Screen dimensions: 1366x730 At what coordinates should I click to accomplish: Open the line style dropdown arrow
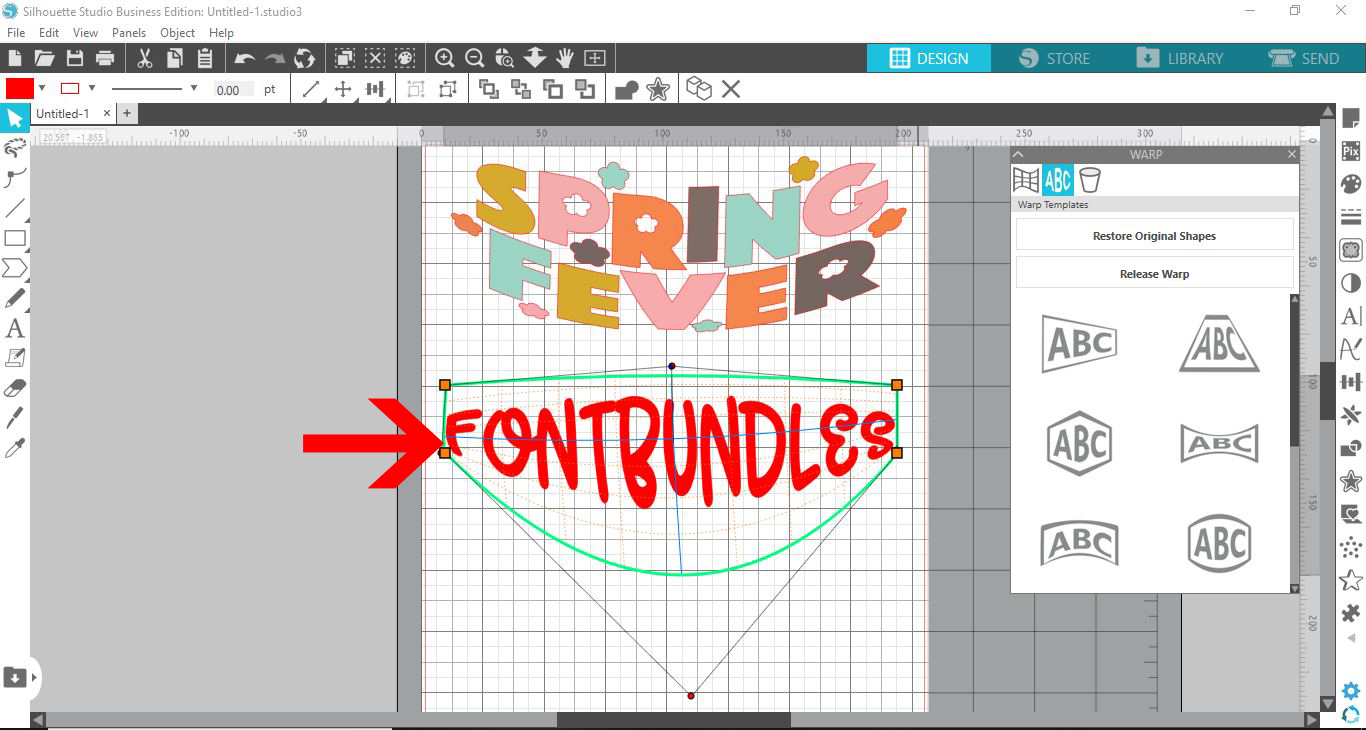(x=194, y=88)
